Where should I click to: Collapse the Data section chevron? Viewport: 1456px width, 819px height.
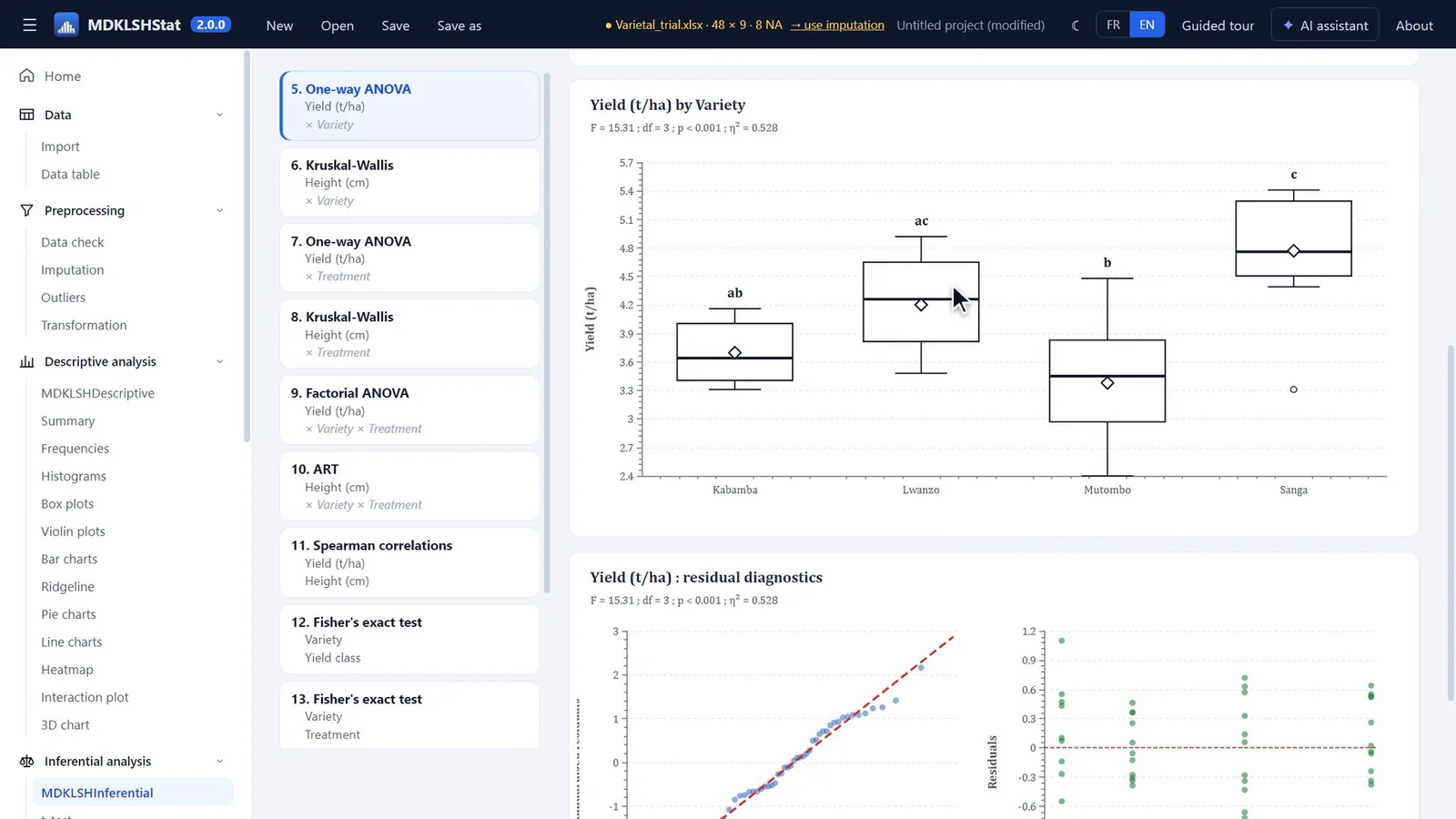pos(219,115)
